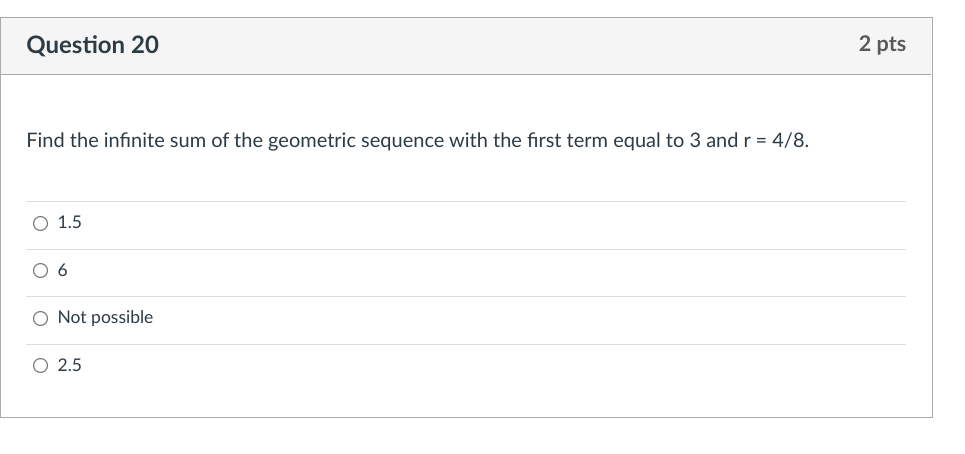This screenshot has height=454, width=965.
Task: Choose the radio button for 6
Action: [x=40, y=270]
